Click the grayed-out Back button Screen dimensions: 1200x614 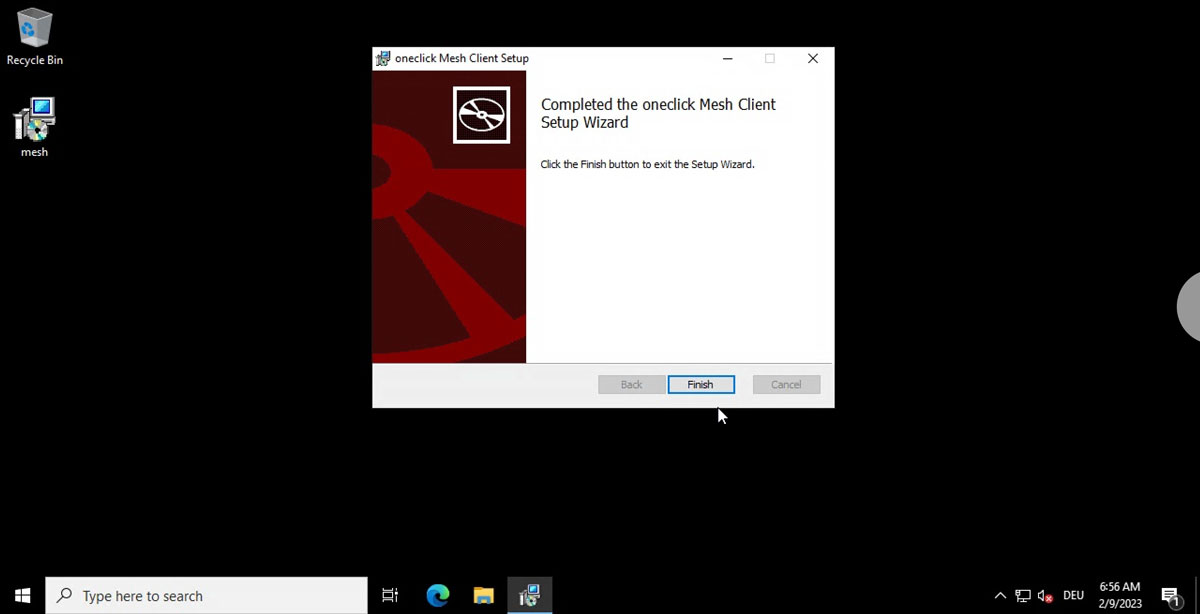tap(631, 385)
